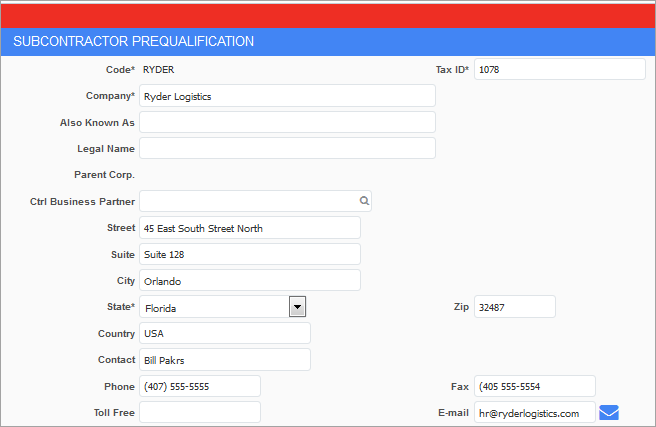Click the Tax ID* label

click(452, 70)
